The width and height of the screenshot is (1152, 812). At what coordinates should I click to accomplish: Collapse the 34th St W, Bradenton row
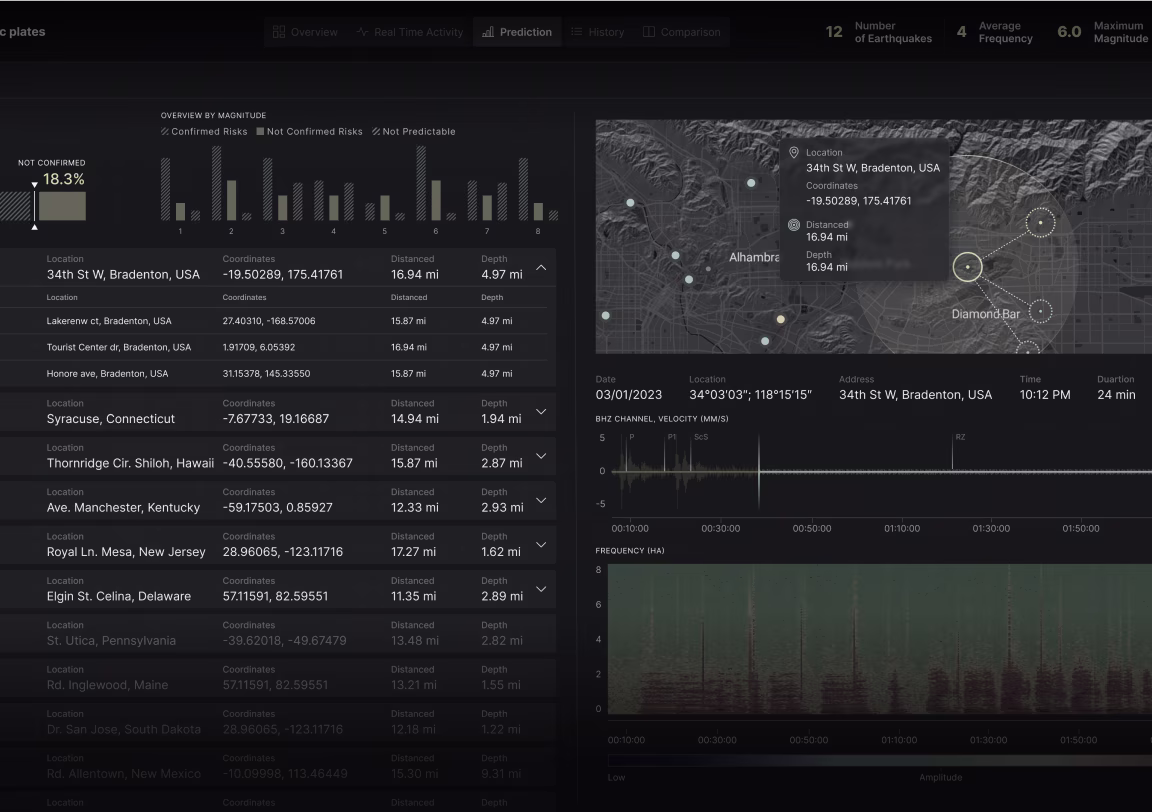(541, 266)
